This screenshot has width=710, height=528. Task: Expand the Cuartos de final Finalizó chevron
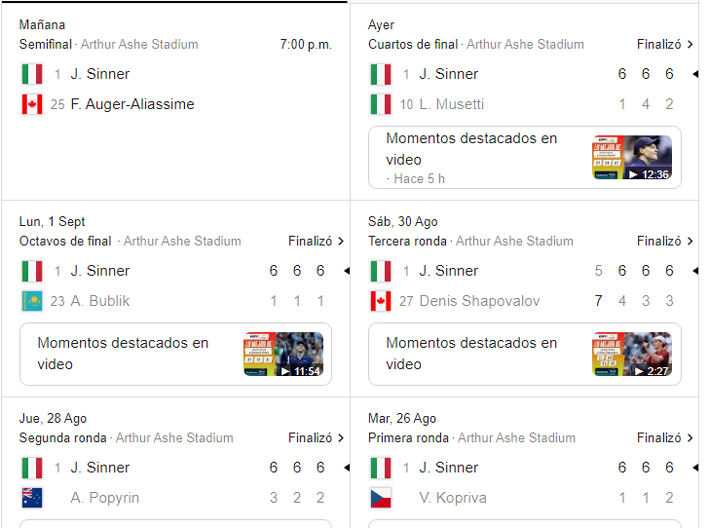click(x=690, y=44)
